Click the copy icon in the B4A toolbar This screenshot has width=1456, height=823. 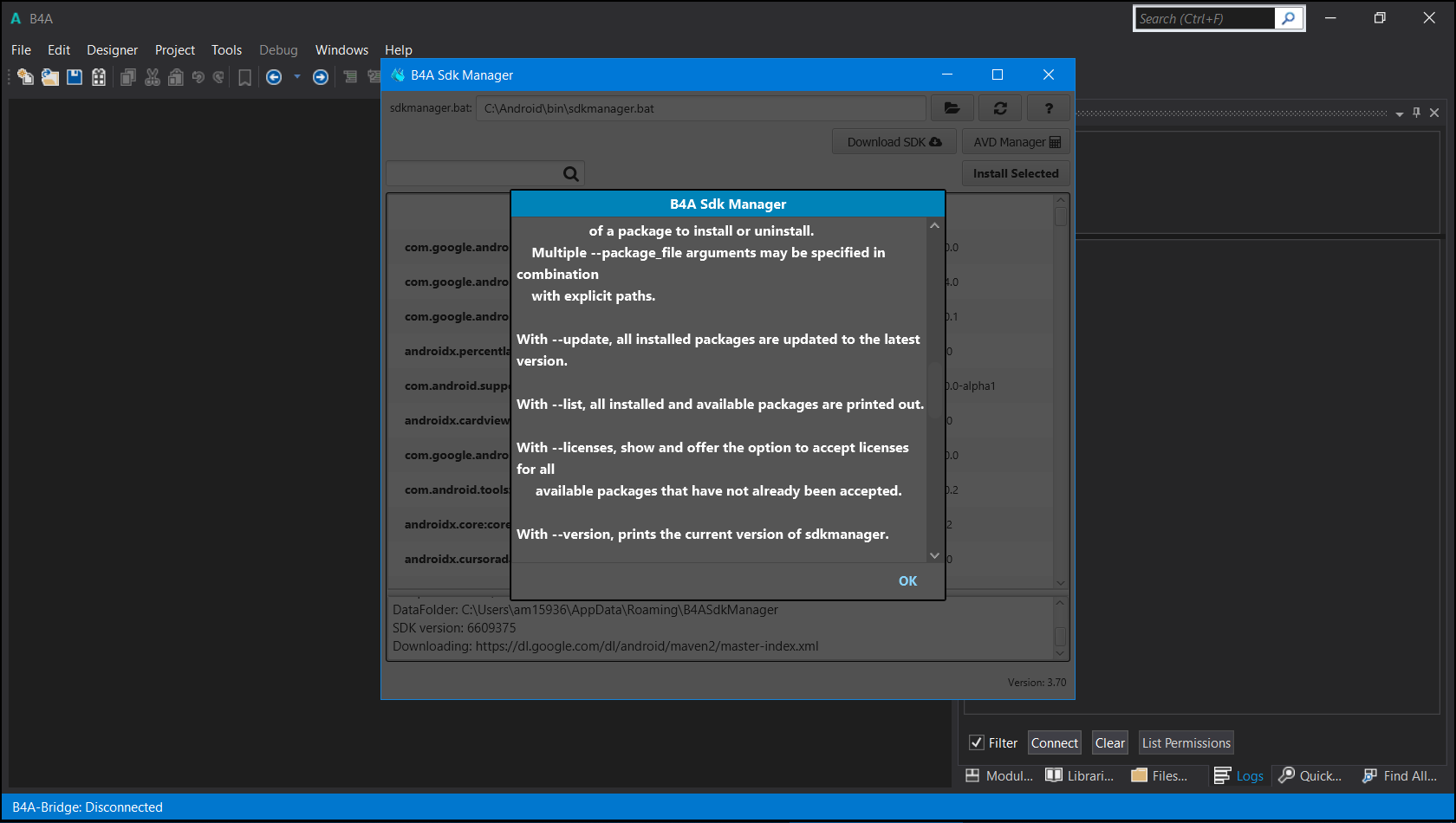pyautogui.click(x=128, y=77)
